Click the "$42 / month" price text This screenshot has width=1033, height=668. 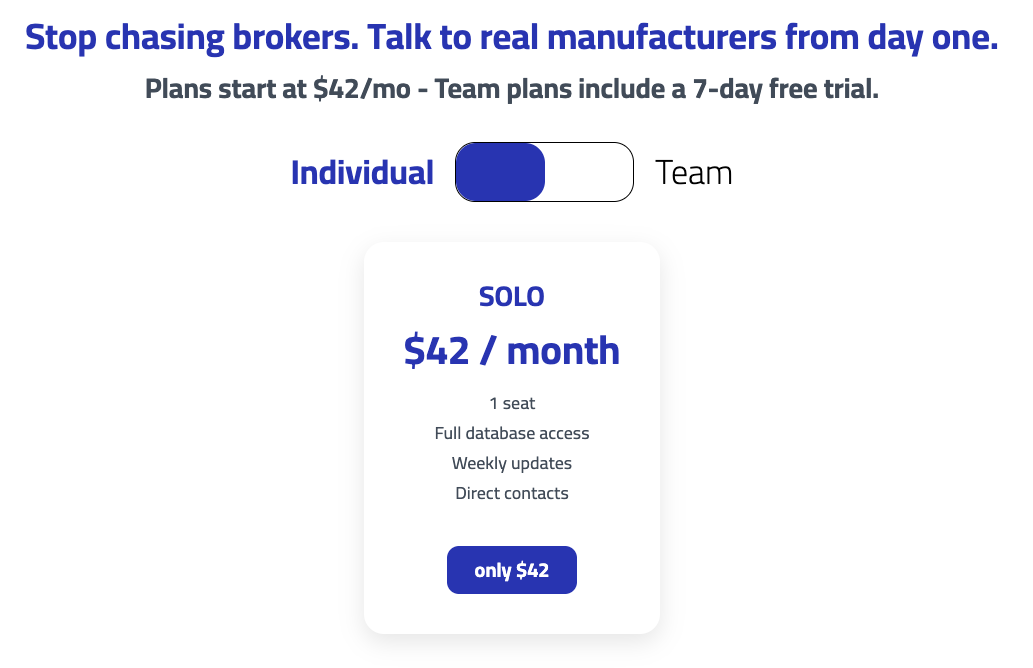tap(512, 351)
